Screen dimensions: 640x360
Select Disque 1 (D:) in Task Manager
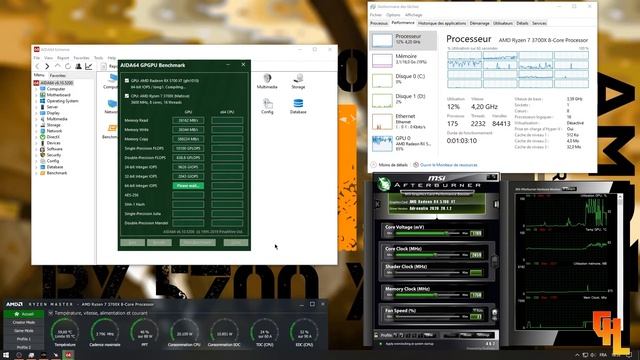pyautogui.click(x=403, y=100)
